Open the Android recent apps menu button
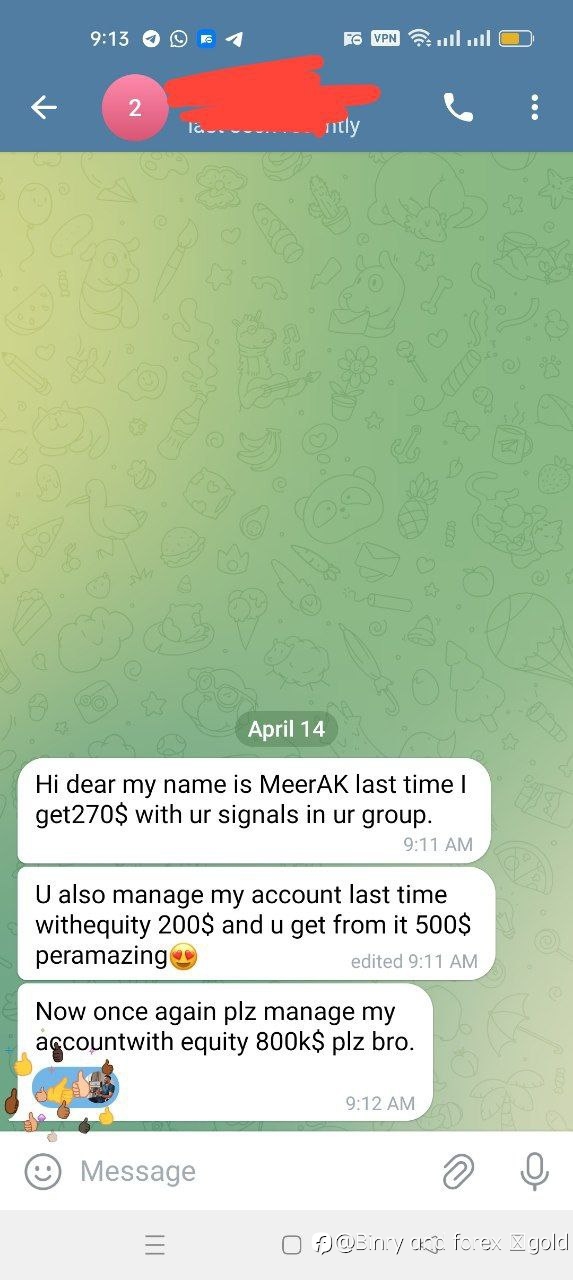Viewport: 573px width, 1280px height. tap(155, 1245)
